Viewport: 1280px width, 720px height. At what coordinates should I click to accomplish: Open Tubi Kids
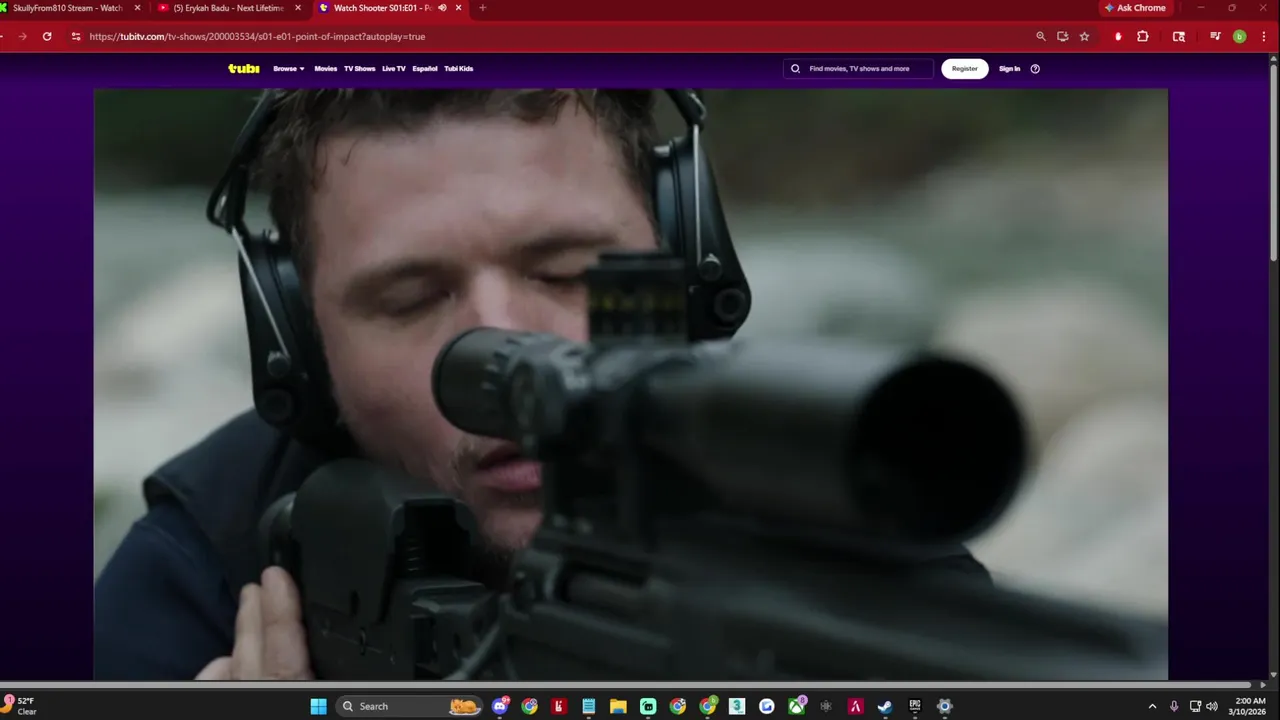coord(459,69)
